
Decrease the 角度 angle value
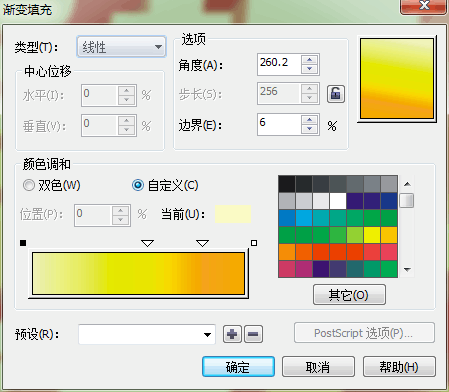310,69
